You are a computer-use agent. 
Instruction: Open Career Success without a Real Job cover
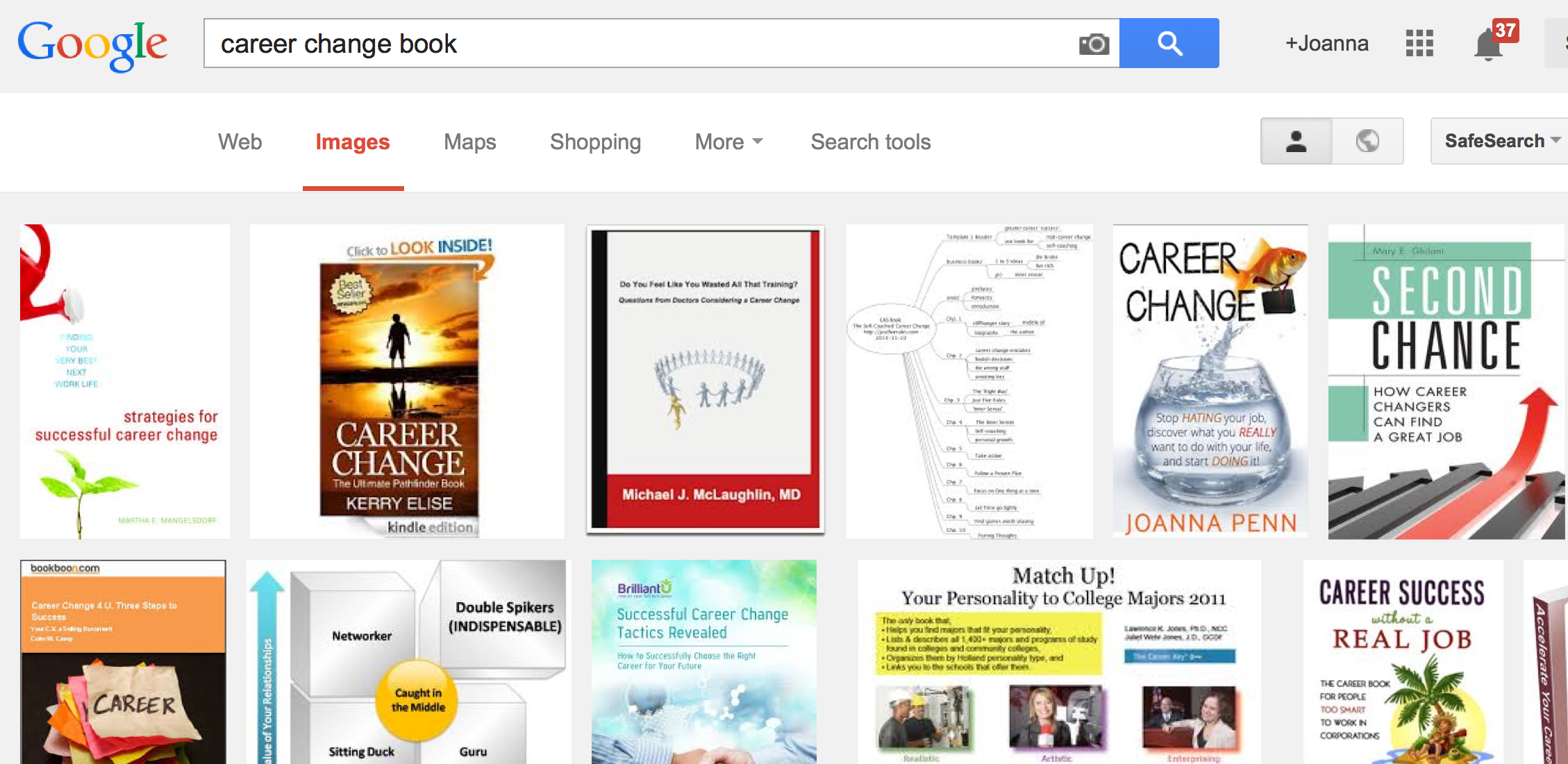coord(1403,662)
